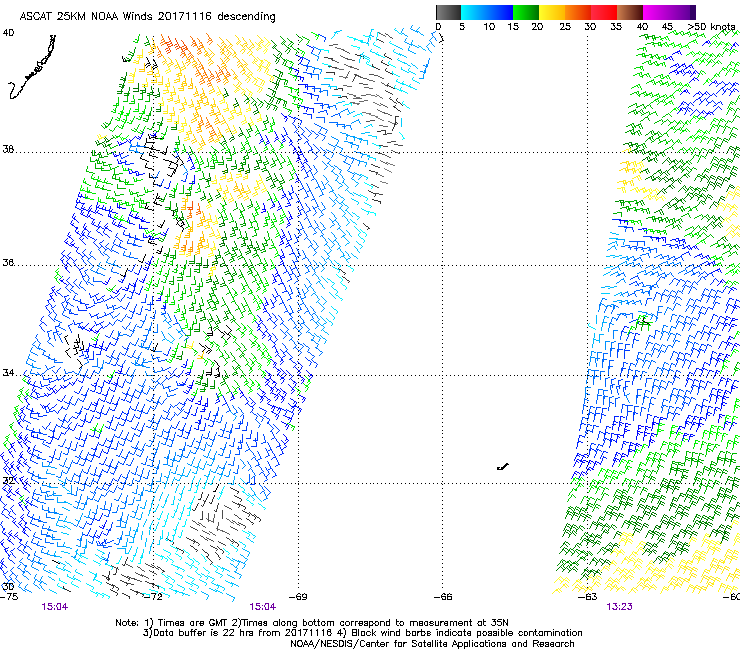
Task: Click the longitude label "-66"
Action: coord(443,597)
